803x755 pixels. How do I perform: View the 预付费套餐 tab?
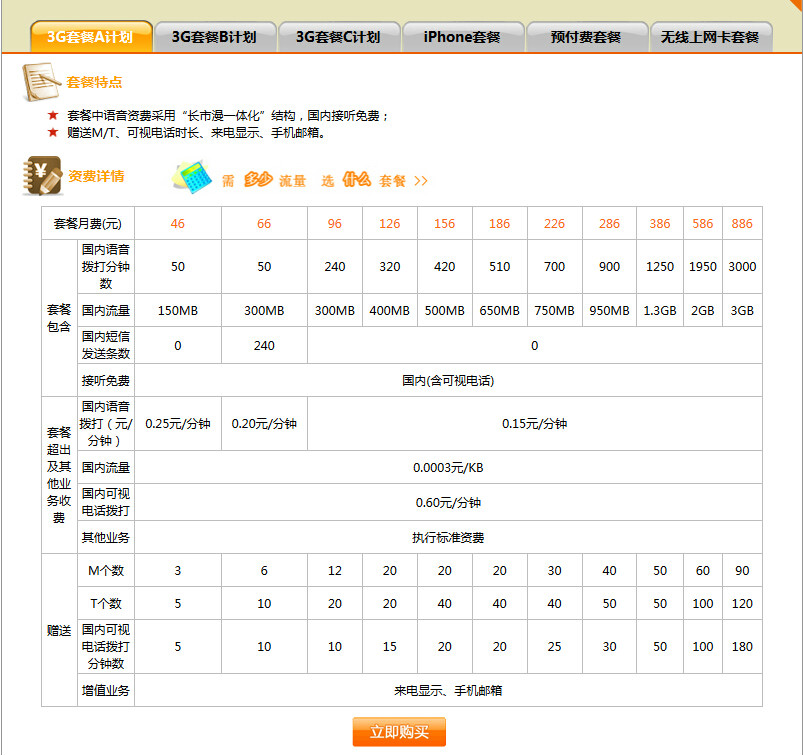pyautogui.click(x=586, y=35)
